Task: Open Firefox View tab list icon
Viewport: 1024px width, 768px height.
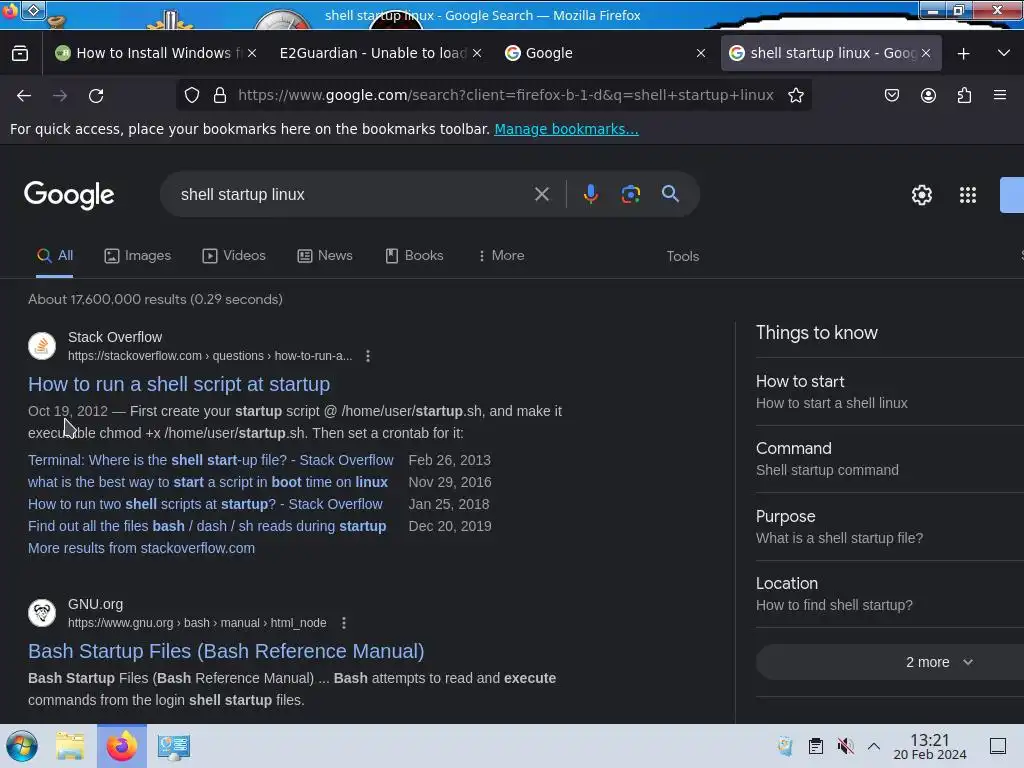Action: [20, 53]
